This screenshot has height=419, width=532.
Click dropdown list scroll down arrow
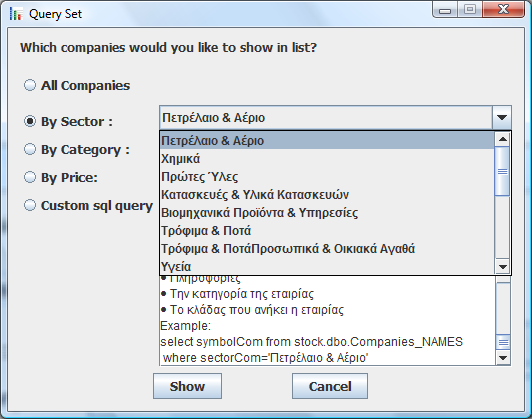pos(502,267)
